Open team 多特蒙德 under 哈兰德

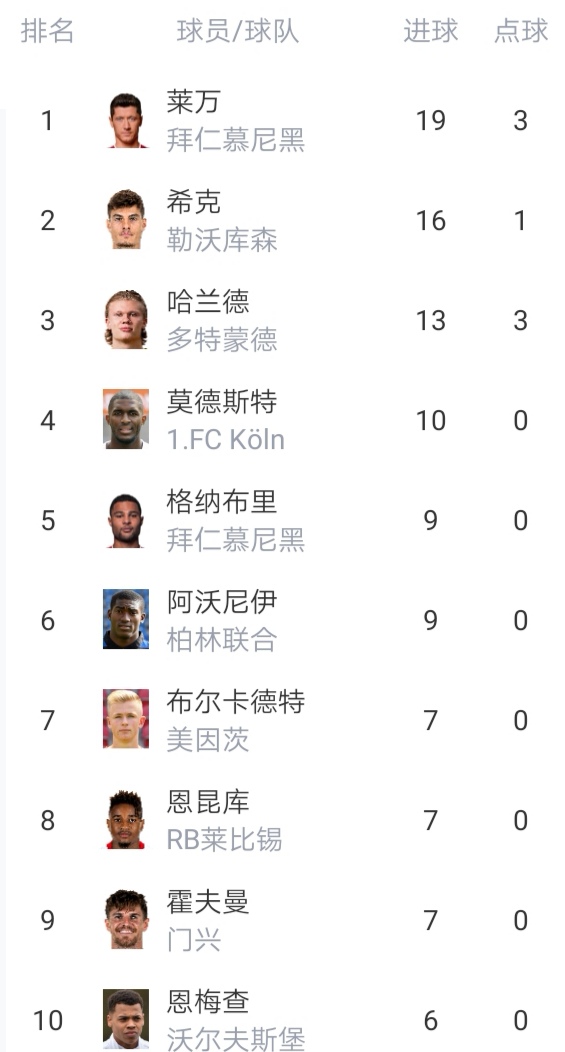pos(222,340)
